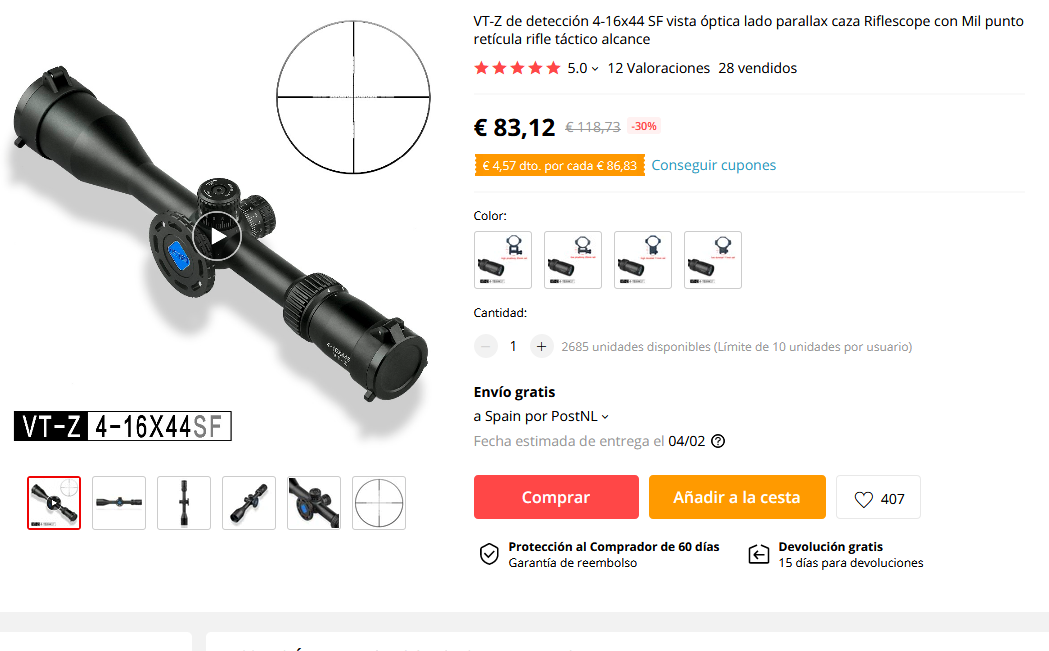Show the side-view scope thumbnail
The image size is (1049, 651).
[x=119, y=503]
